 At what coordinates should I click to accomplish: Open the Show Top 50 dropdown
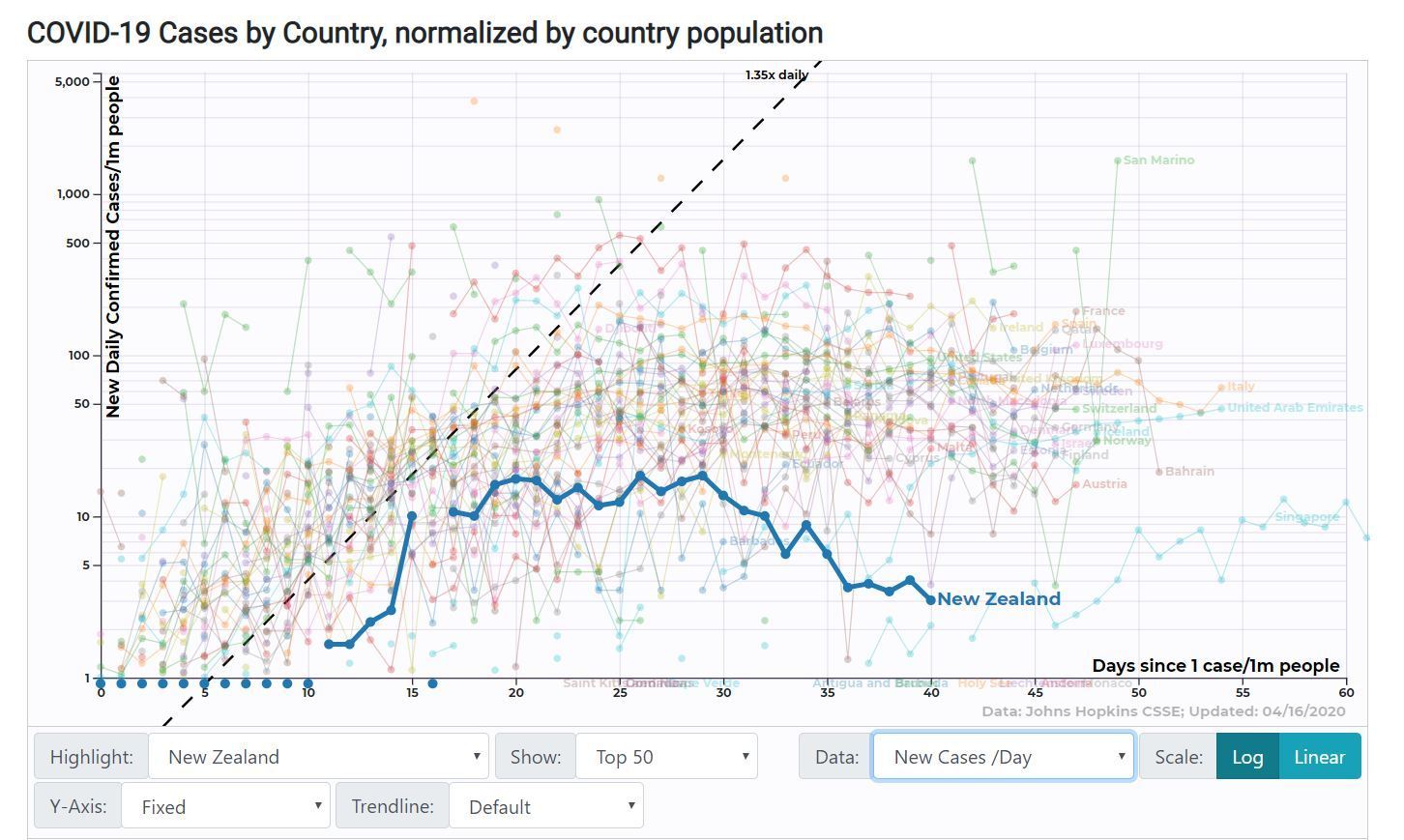click(x=666, y=757)
